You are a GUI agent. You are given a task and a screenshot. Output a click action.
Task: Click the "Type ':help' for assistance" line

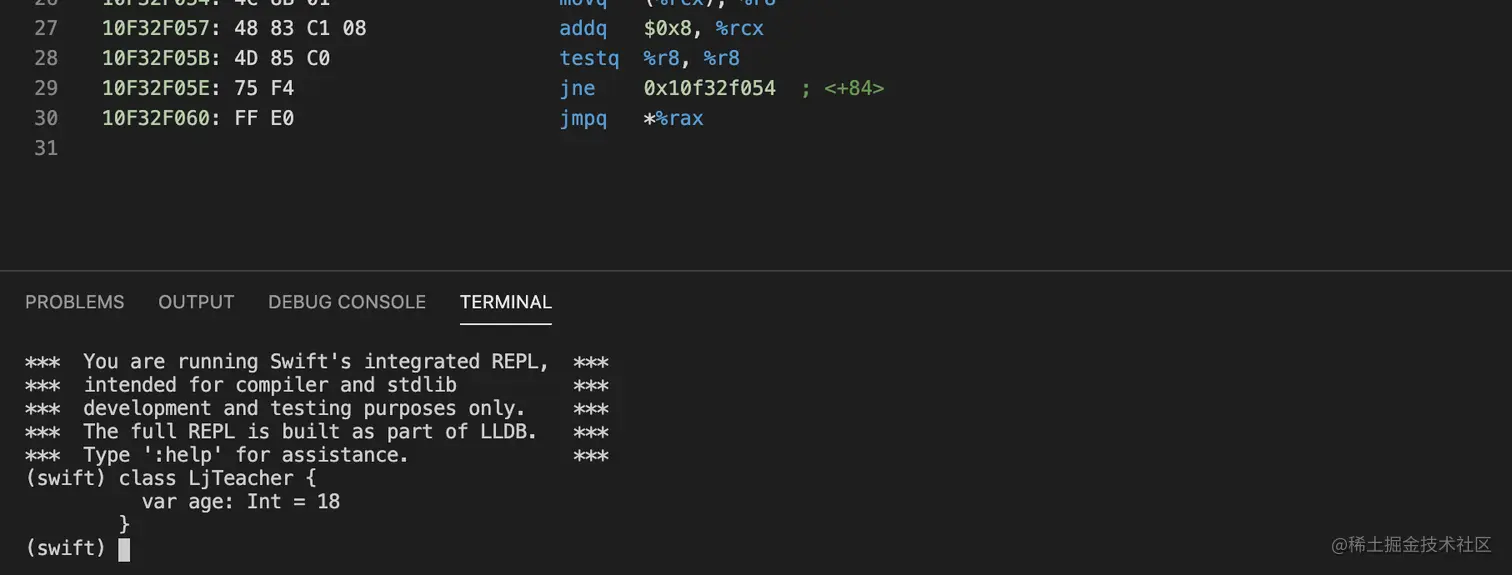(x=246, y=455)
